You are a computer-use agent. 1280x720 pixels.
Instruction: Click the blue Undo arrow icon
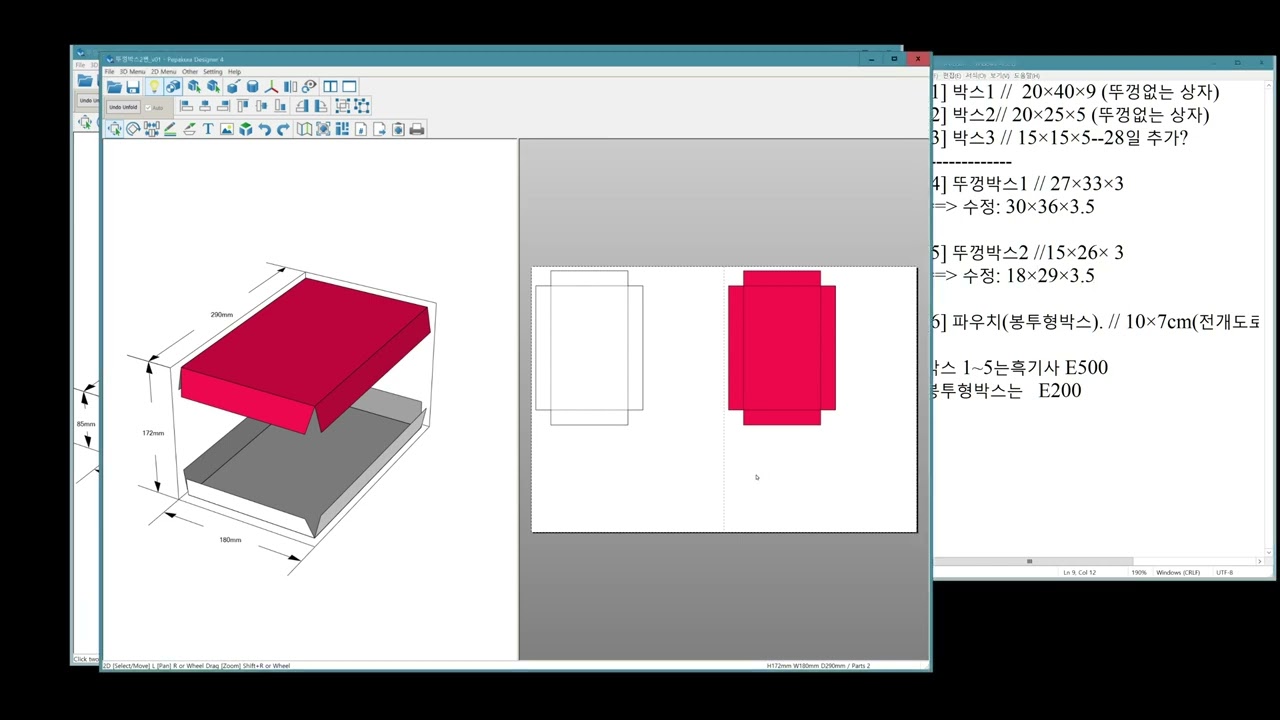(x=264, y=129)
